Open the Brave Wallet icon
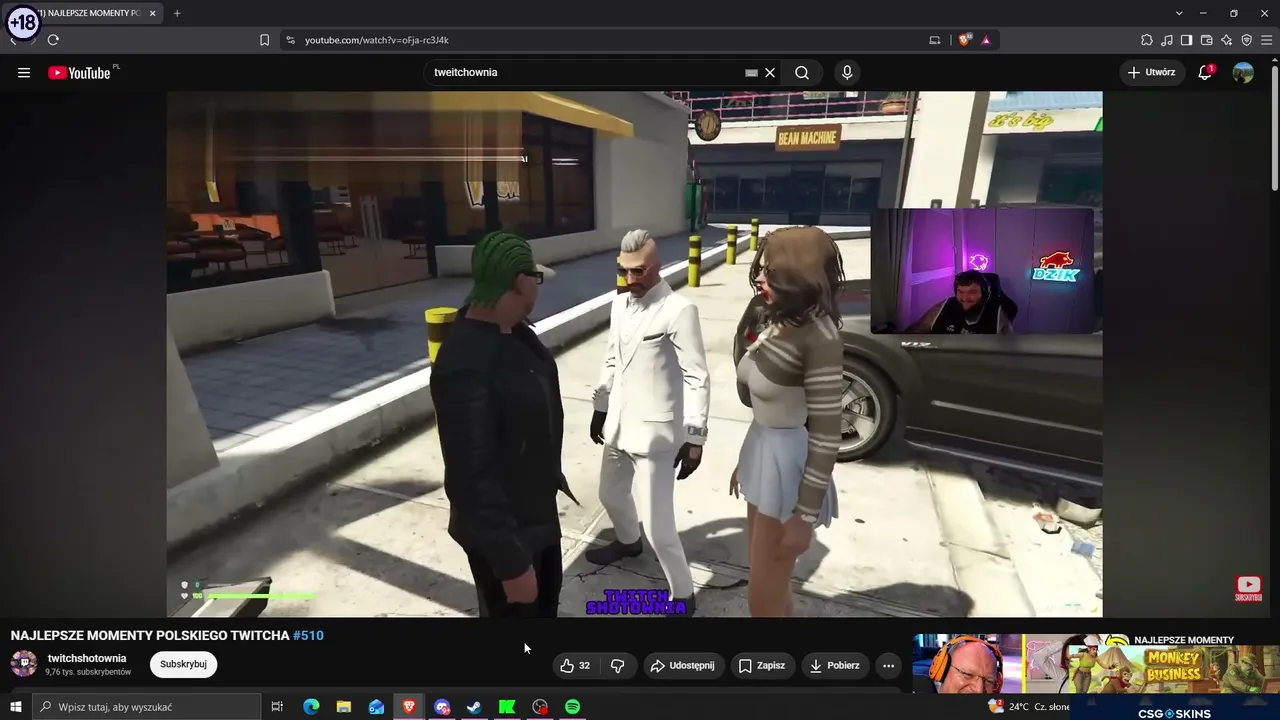This screenshot has width=1280, height=720. tap(1207, 40)
